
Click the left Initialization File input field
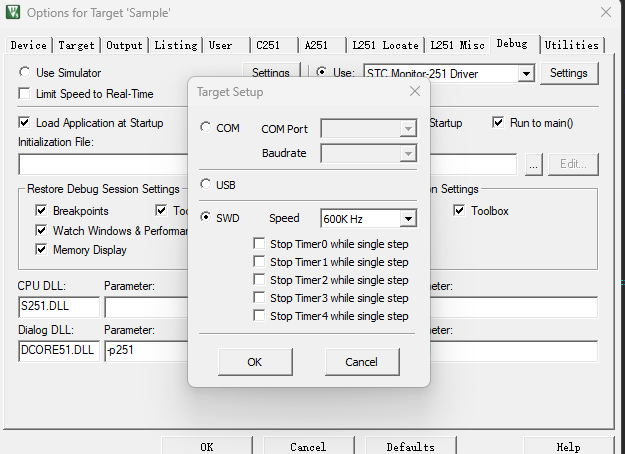103,164
